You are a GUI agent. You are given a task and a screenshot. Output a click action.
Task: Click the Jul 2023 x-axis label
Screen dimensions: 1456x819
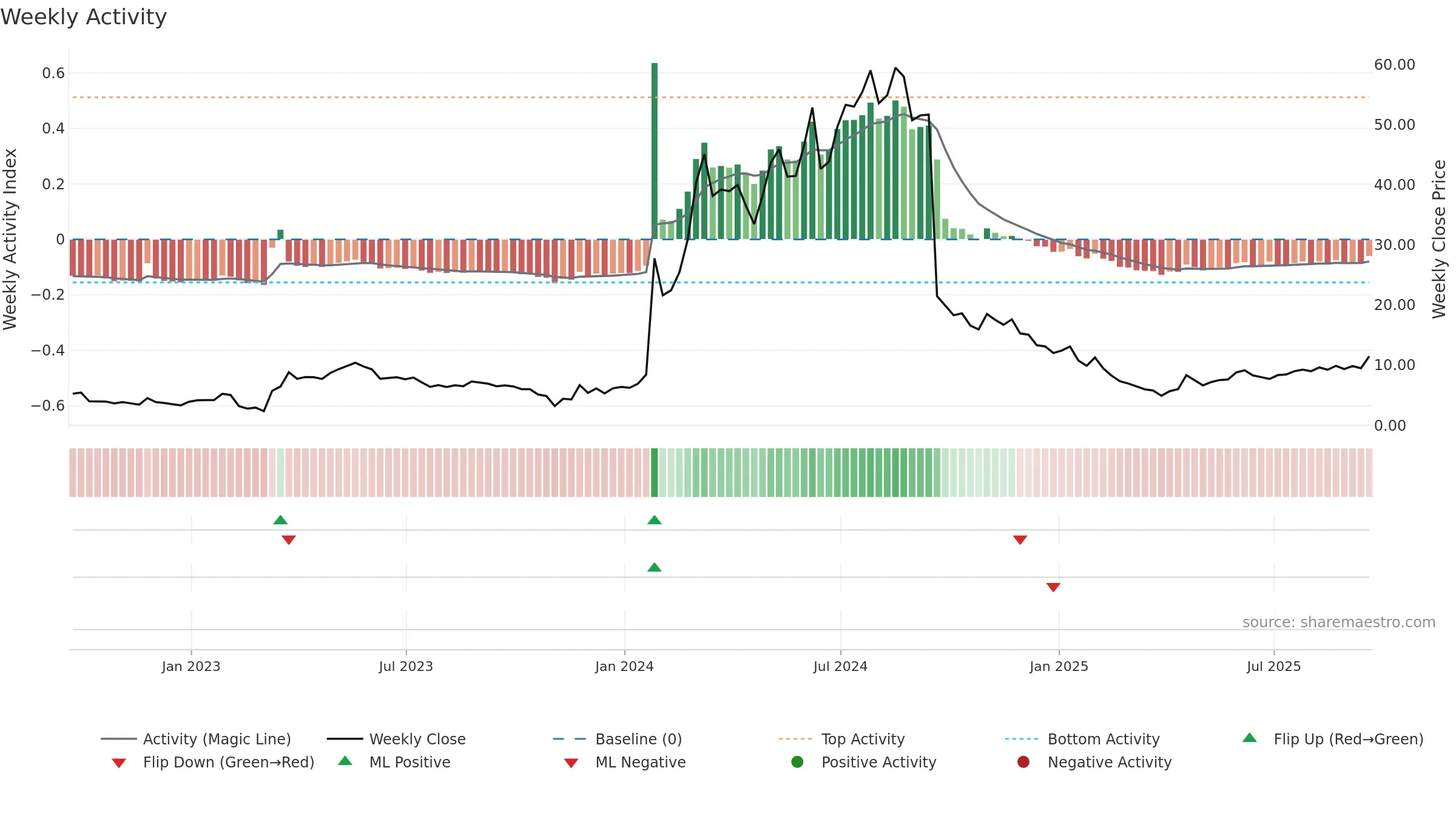[406, 666]
